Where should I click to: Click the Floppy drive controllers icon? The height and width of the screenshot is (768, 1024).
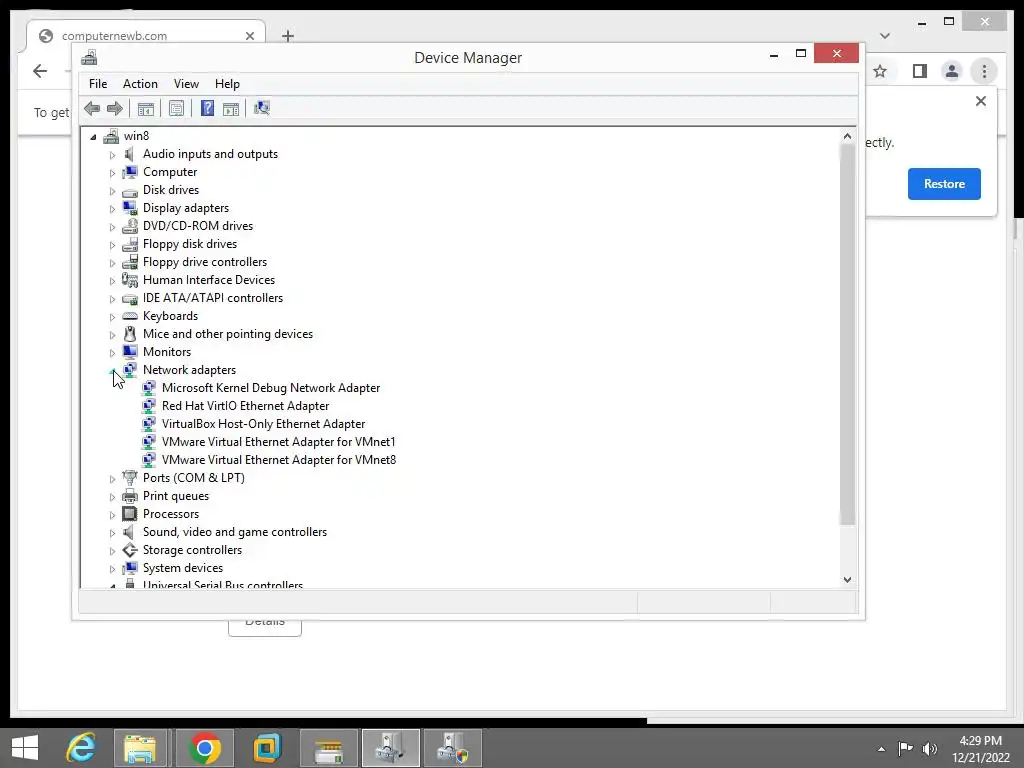click(130, 261)
